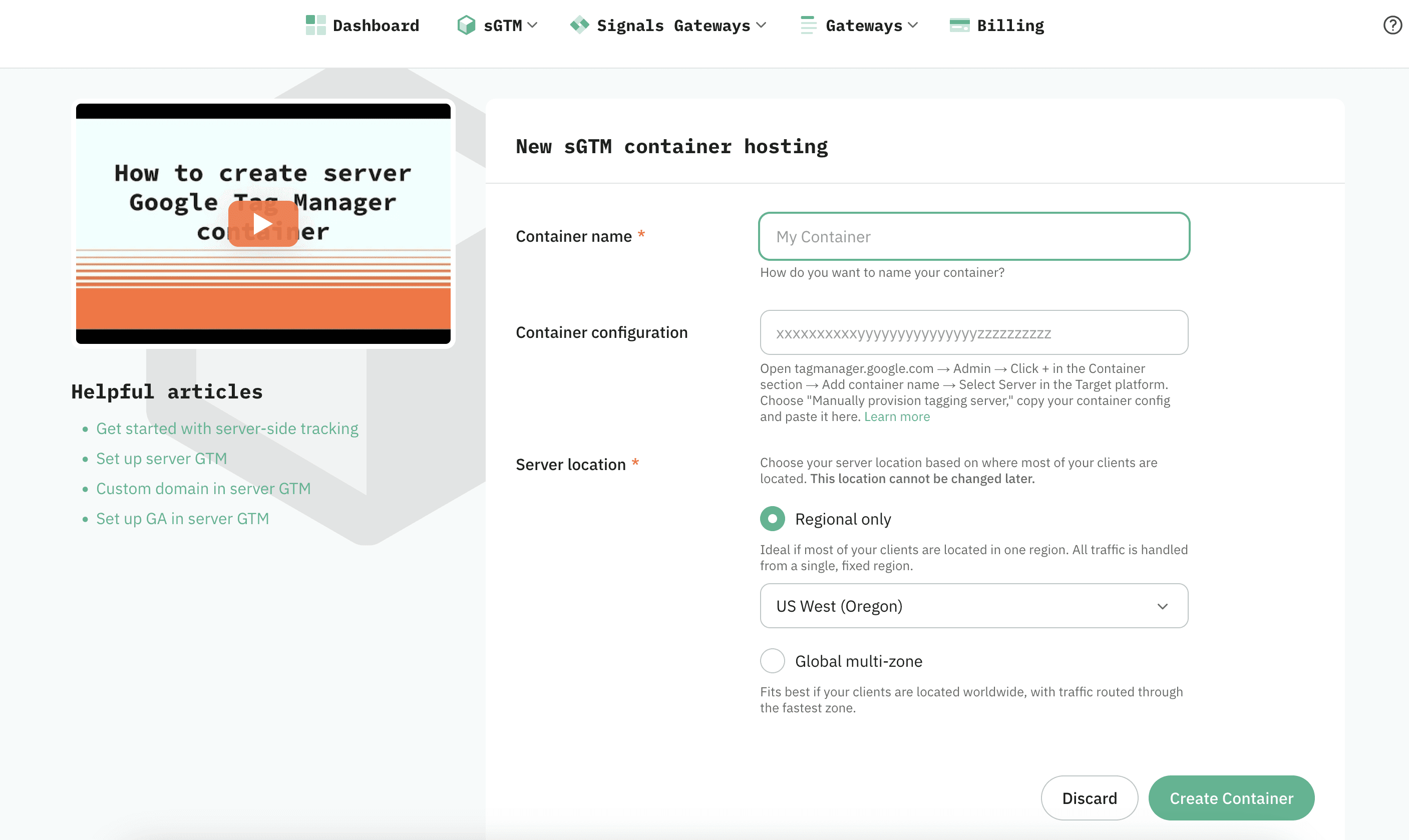Open the Set up server GTM article

coord(161,459)
